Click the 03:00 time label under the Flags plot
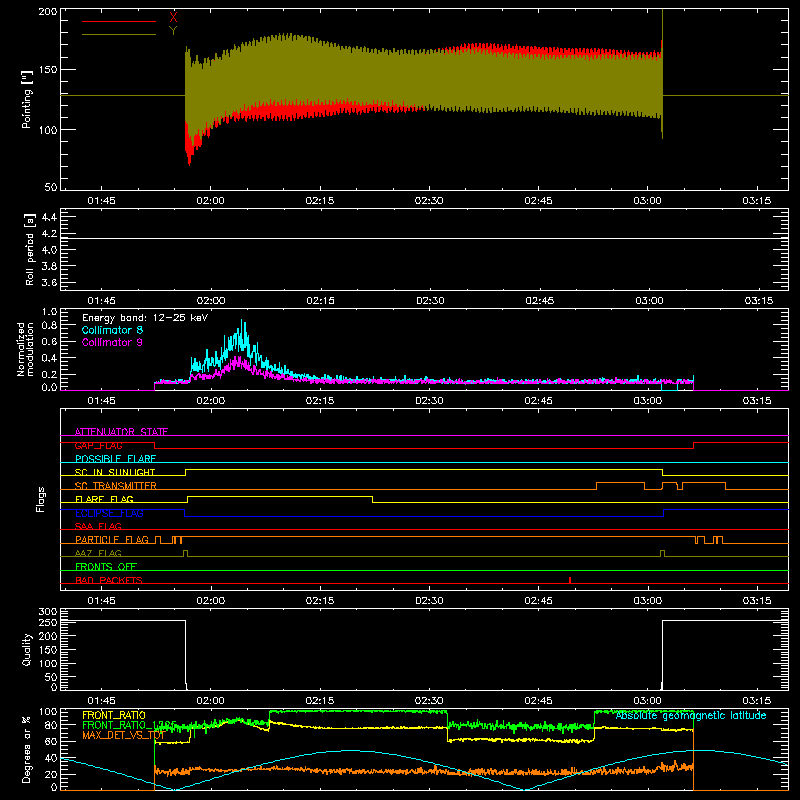The height and width of the screenshot is (800, 800). [x=647, y=601]
